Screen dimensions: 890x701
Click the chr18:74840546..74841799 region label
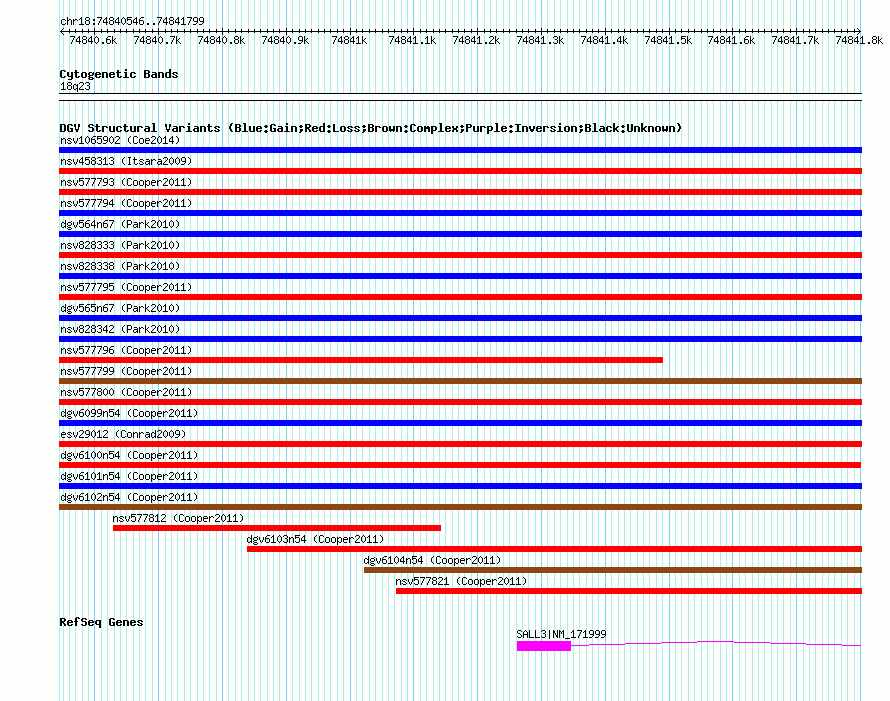coord(132,21)
